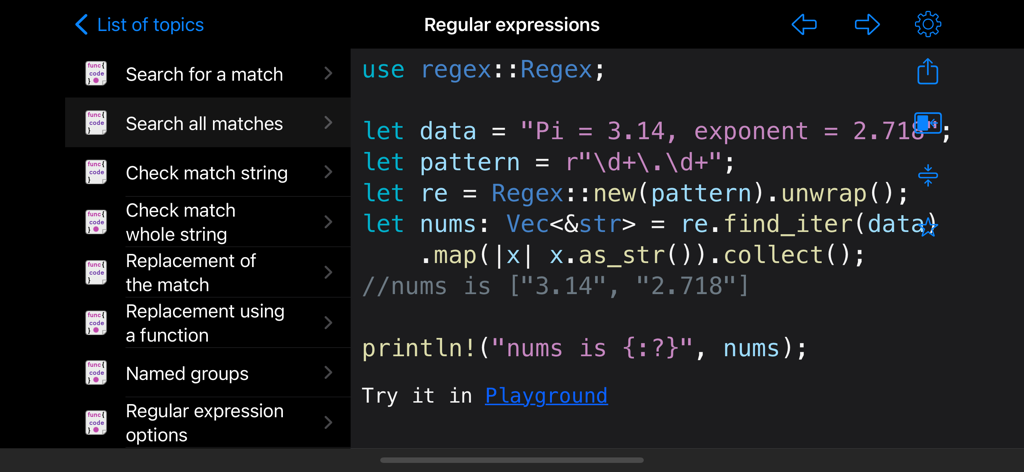Open Named groups topic

(x=208, y=373)
